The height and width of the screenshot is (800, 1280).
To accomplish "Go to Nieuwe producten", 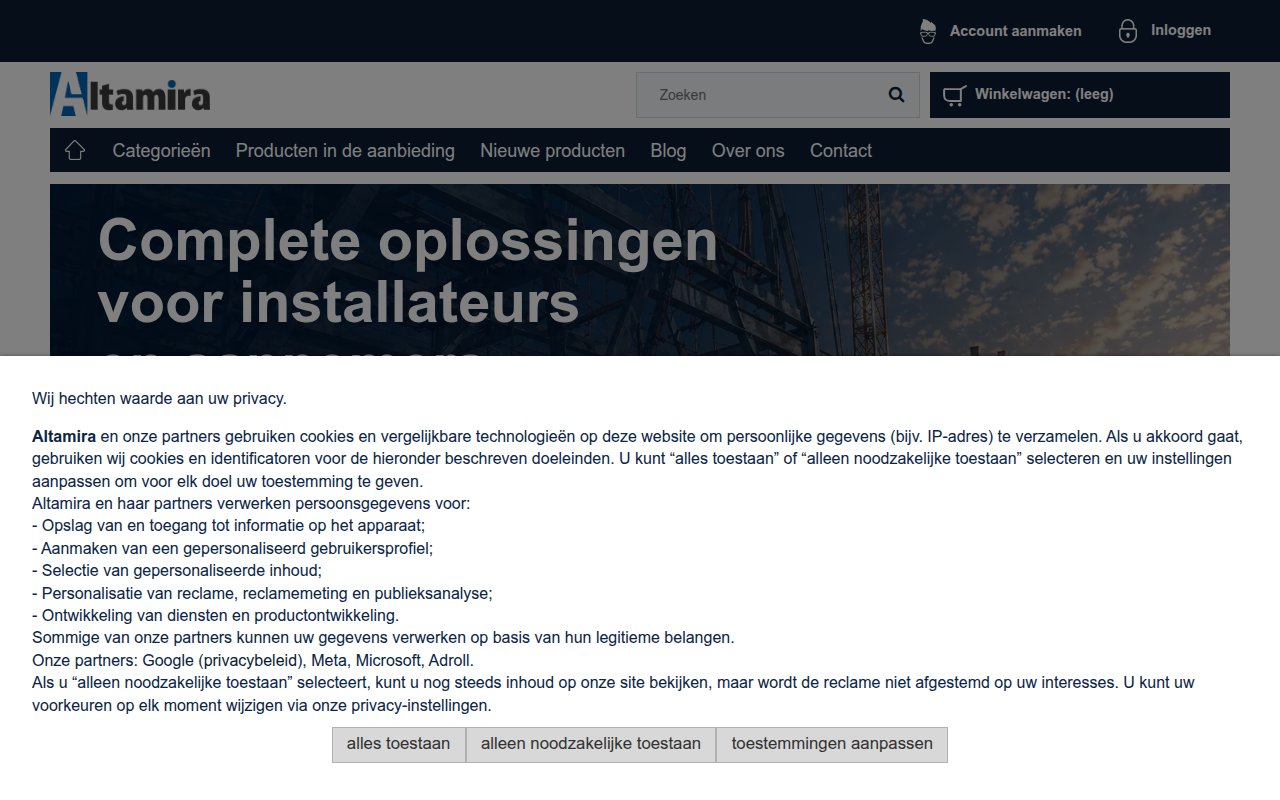I will click(x=552, y=150).
